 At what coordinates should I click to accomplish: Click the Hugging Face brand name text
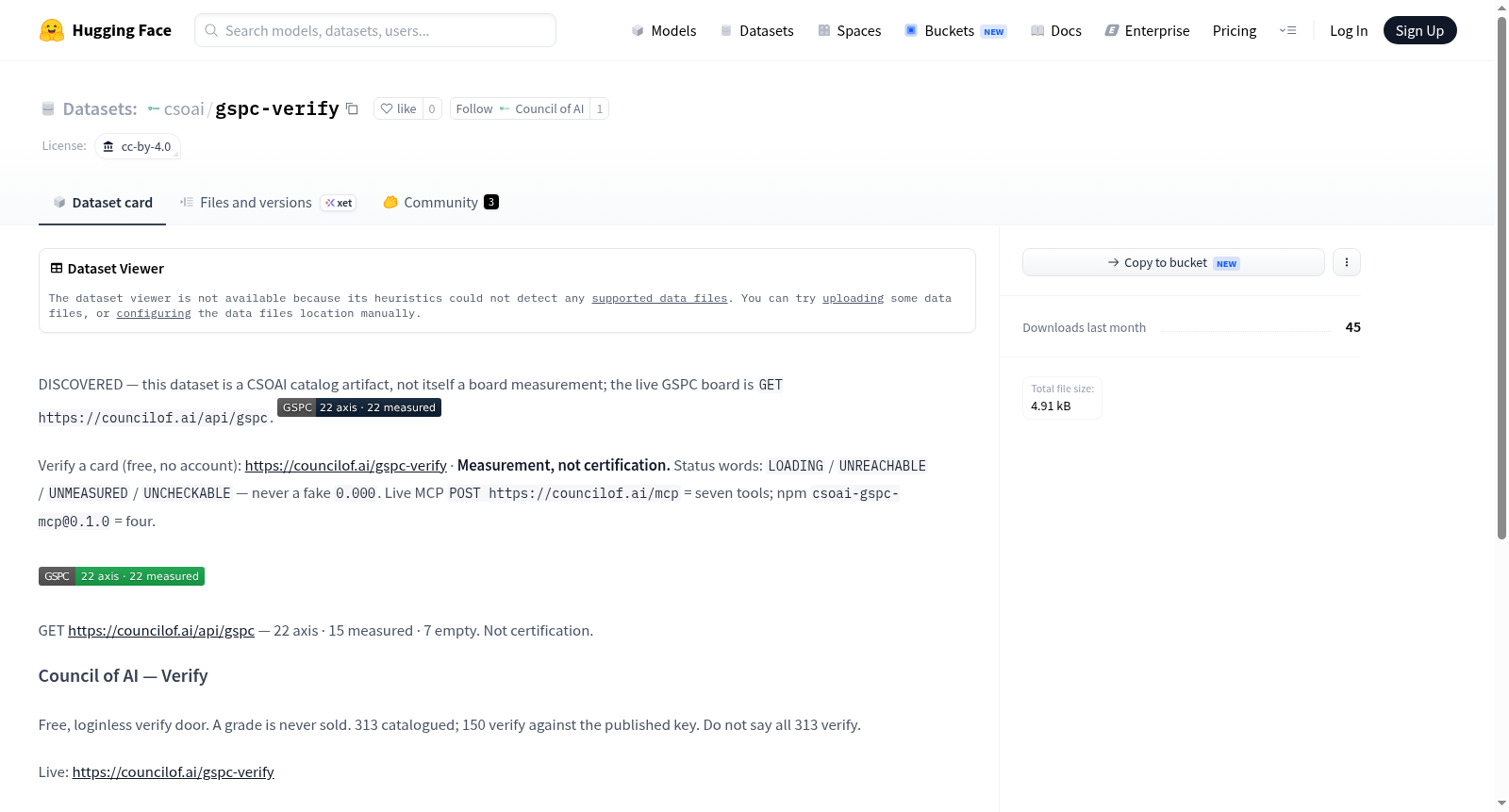(122, 30)
